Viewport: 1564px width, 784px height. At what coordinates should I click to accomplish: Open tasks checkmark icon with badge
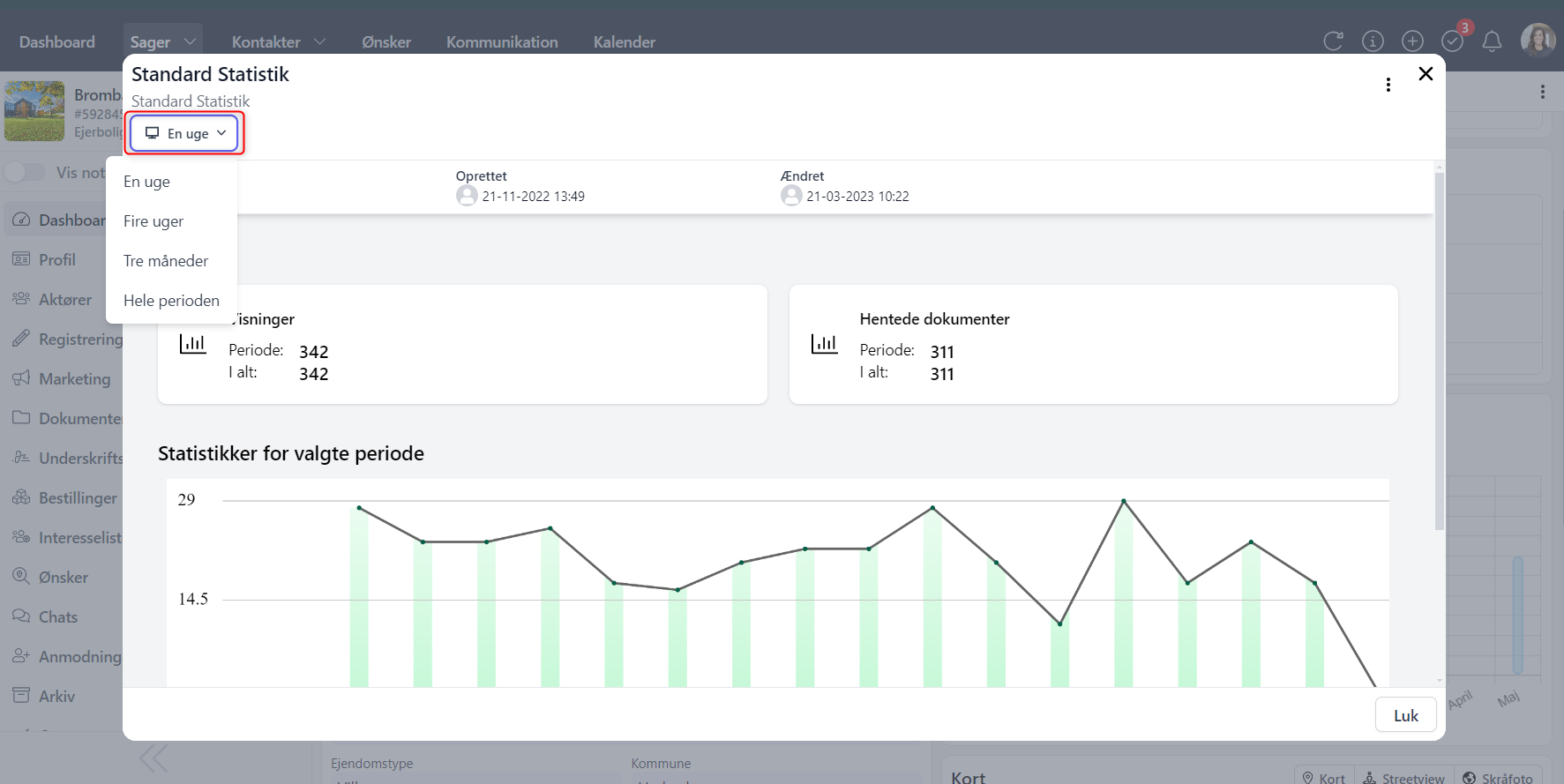(1452, 41)
